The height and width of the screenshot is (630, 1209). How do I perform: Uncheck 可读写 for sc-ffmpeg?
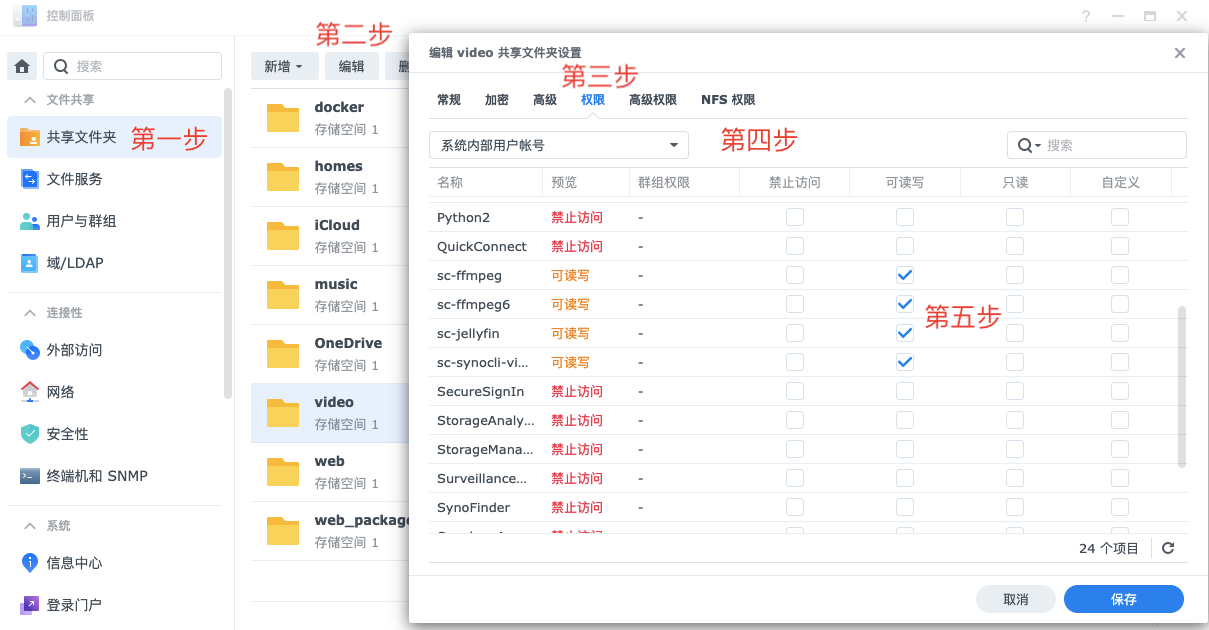click(905, 275)
